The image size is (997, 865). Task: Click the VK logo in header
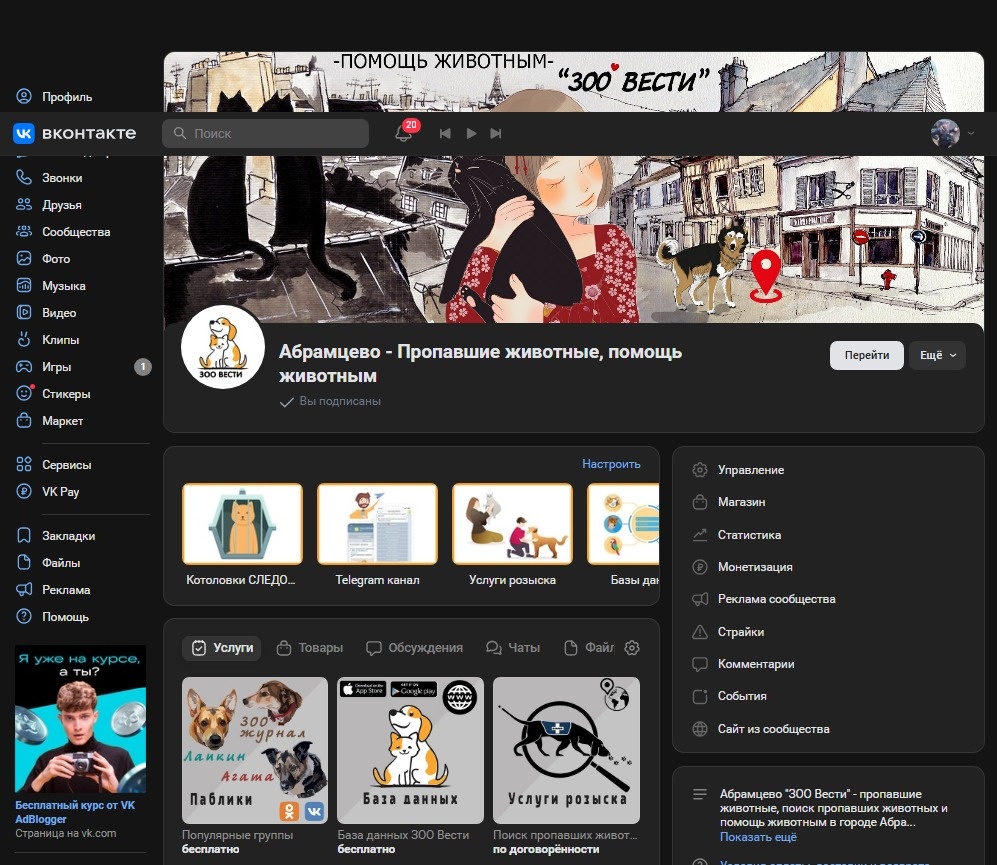coord(74,133)
